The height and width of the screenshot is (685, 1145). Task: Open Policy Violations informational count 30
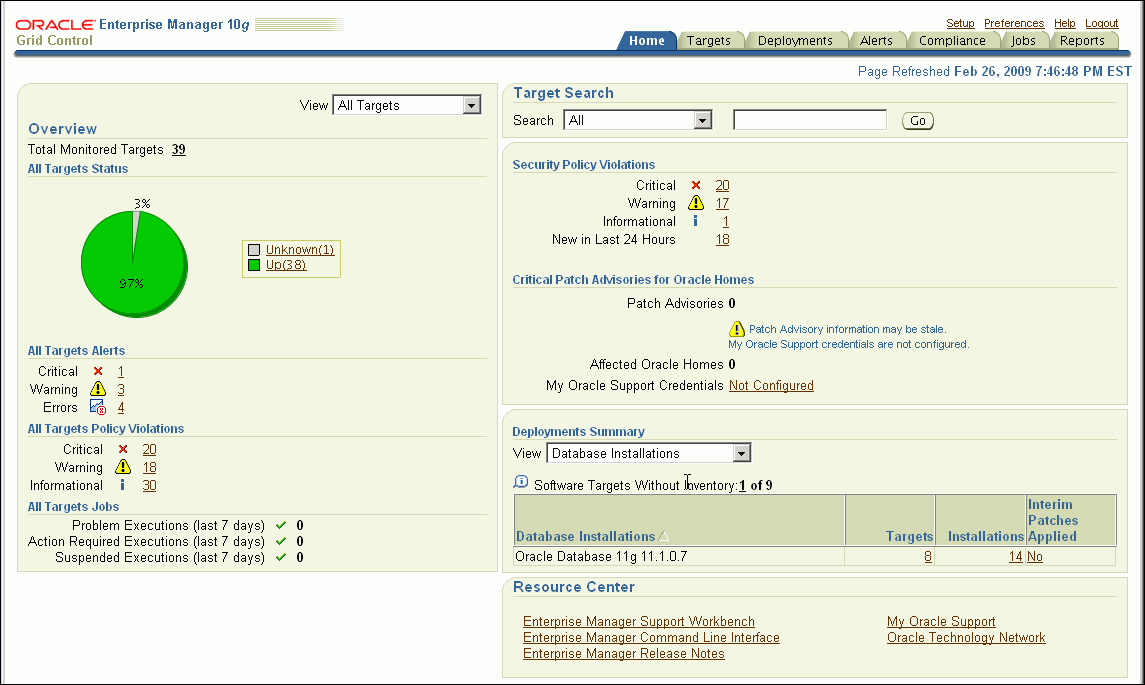pyautogui.click(x=149, y=486)
